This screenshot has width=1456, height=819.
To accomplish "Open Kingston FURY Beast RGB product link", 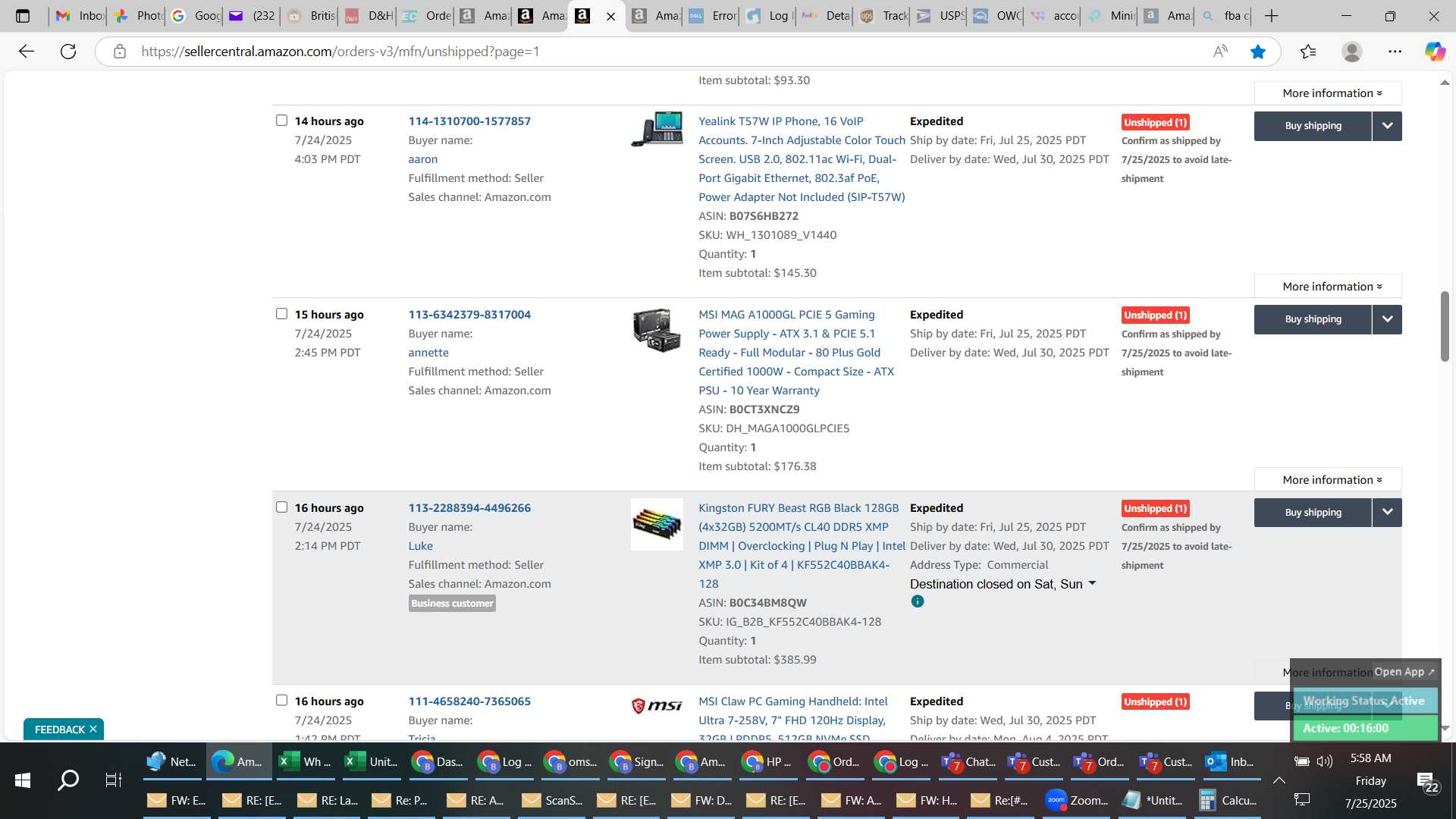I will (802, 546).
